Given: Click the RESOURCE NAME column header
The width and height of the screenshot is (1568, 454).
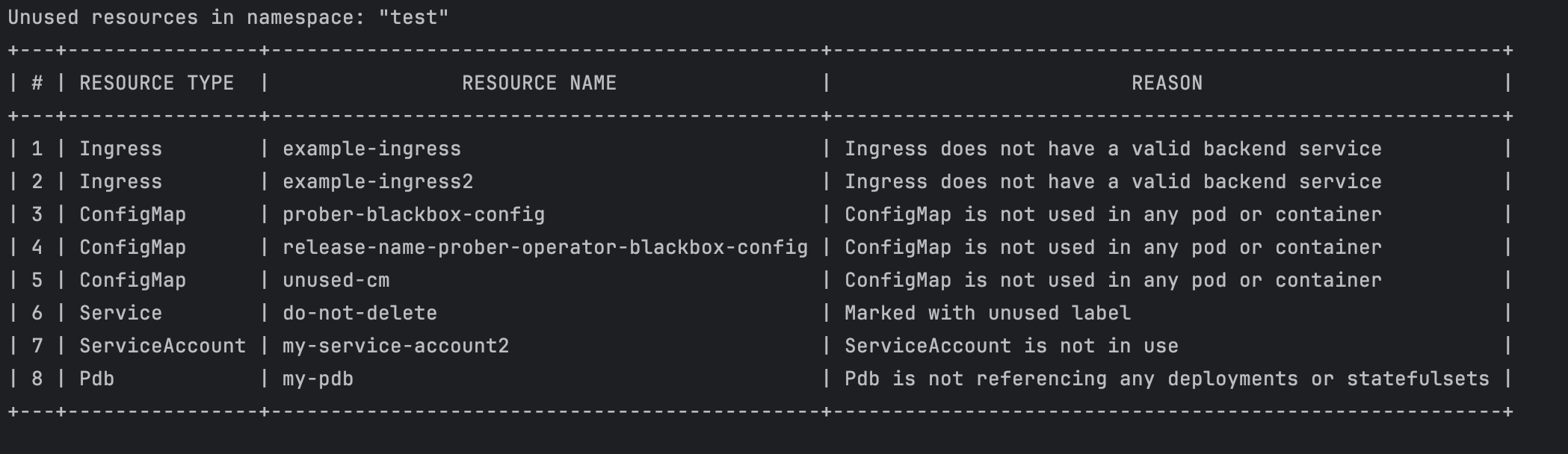Looking at the screenshot, I should 539,83.
